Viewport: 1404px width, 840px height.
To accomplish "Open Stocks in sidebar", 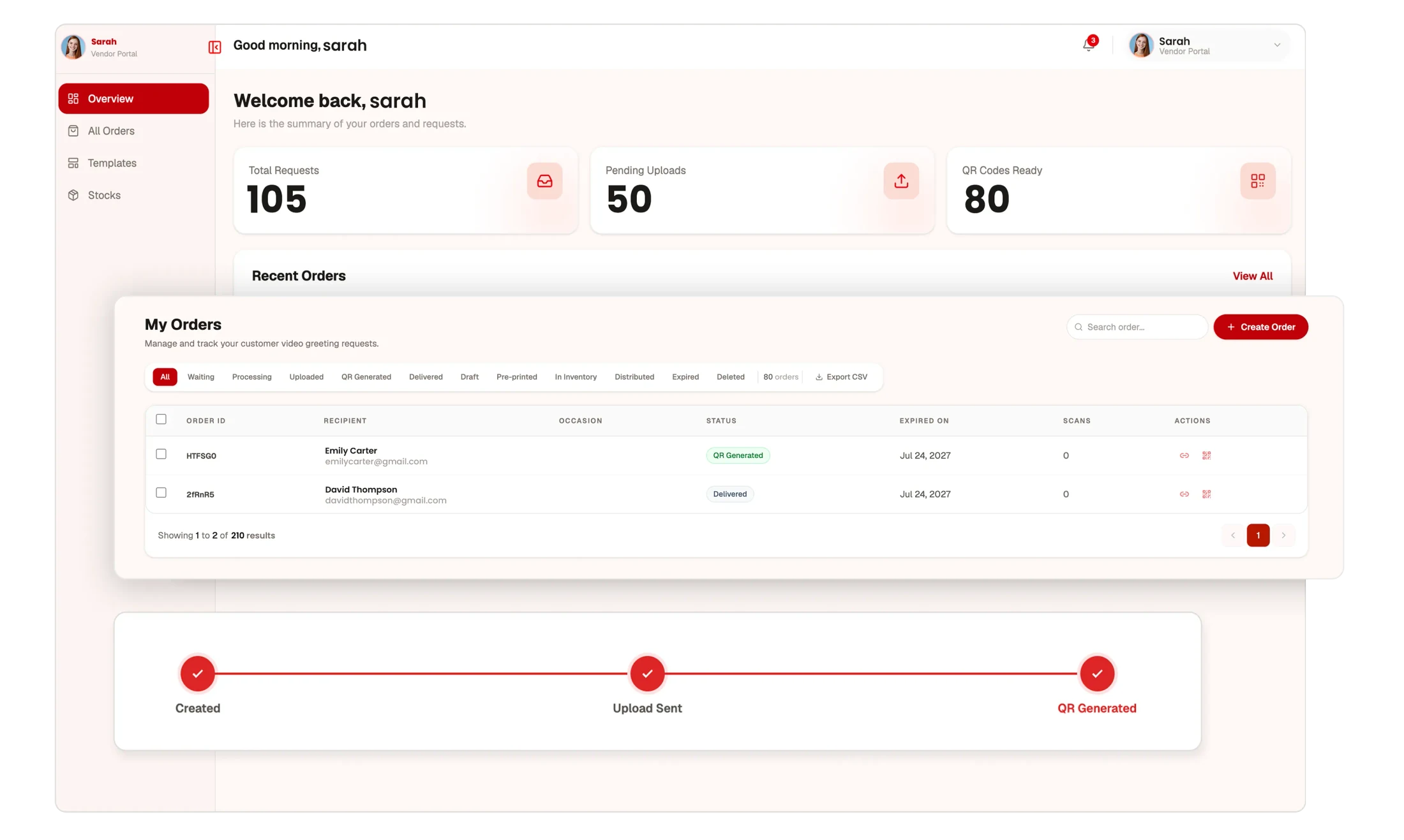I will pos(133,195).
